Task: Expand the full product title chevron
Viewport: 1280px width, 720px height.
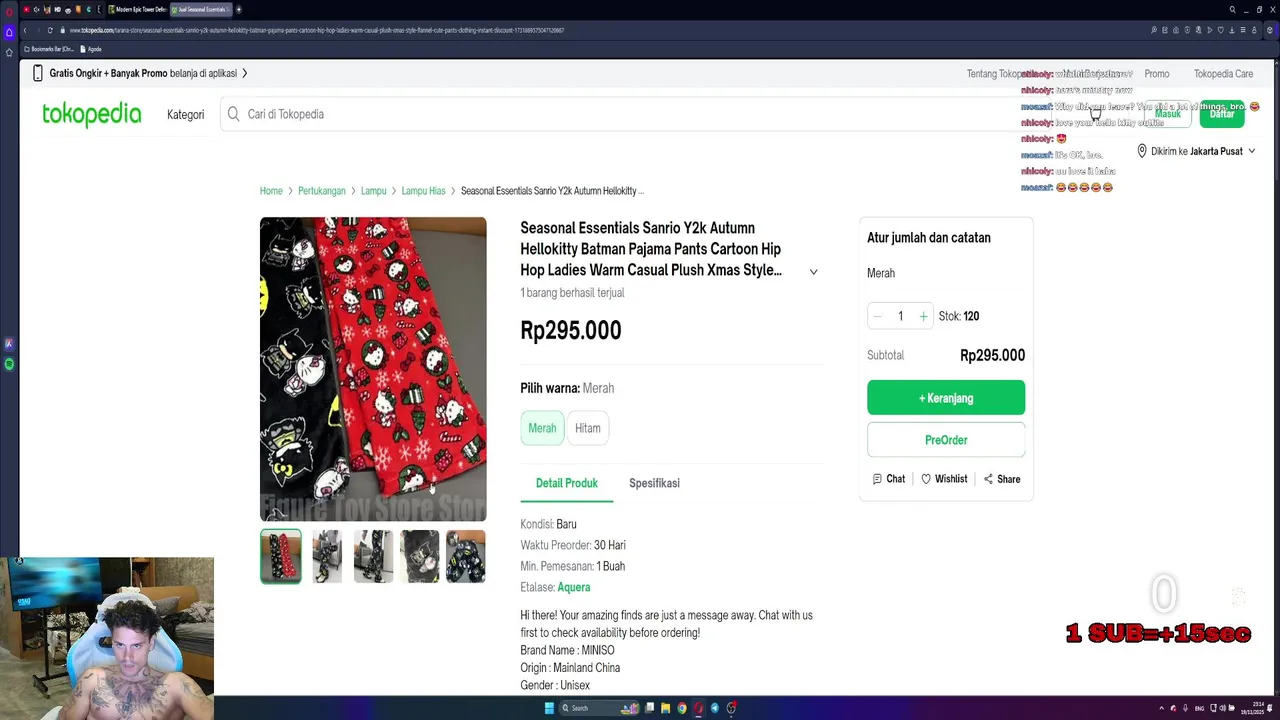Action: click(813, 272)
